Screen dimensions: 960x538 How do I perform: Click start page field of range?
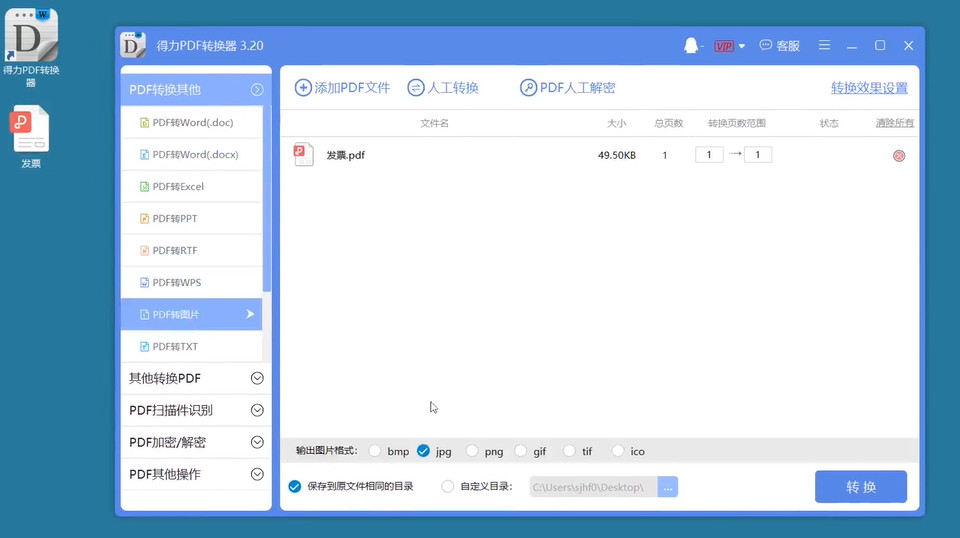[709, 155]
